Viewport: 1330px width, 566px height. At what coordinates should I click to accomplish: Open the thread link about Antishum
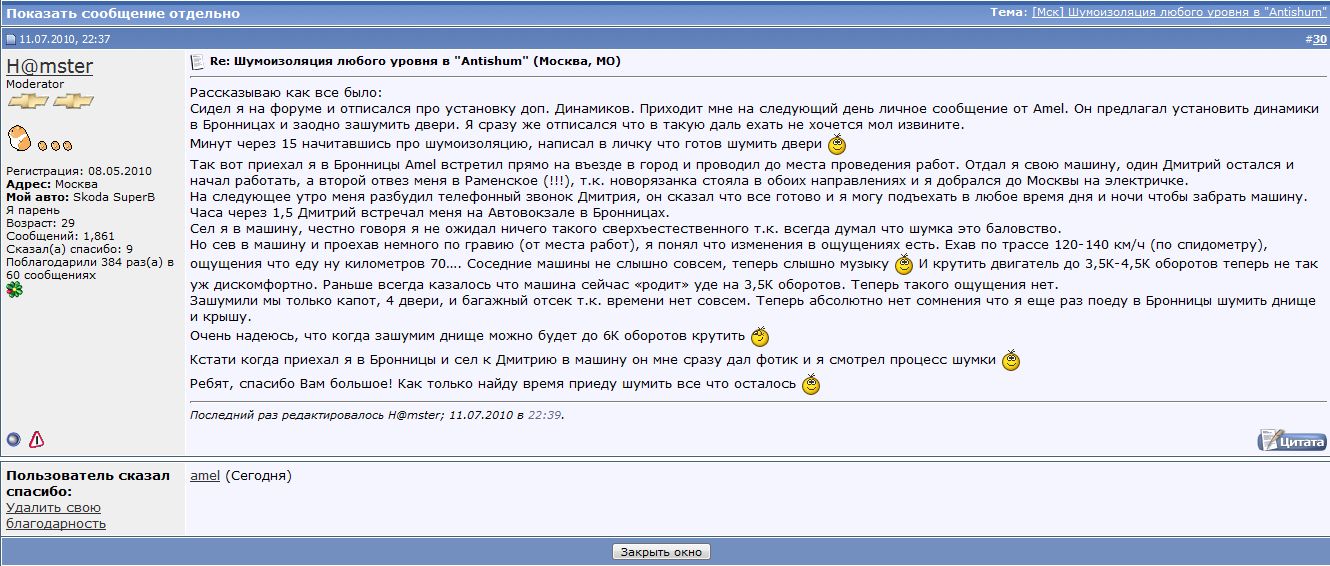[x=1179, y=12]
